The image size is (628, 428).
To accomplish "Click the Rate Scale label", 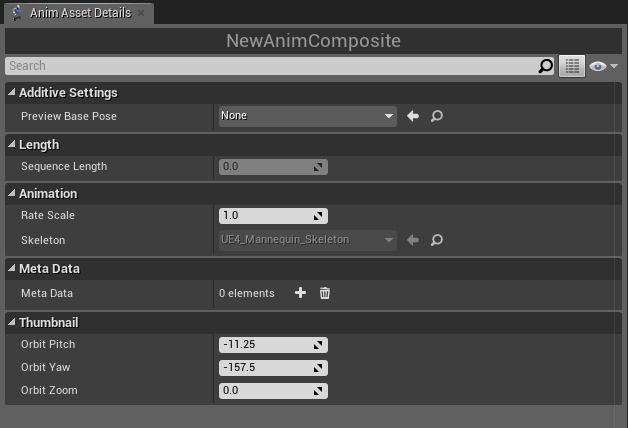I will pos(48,215).
